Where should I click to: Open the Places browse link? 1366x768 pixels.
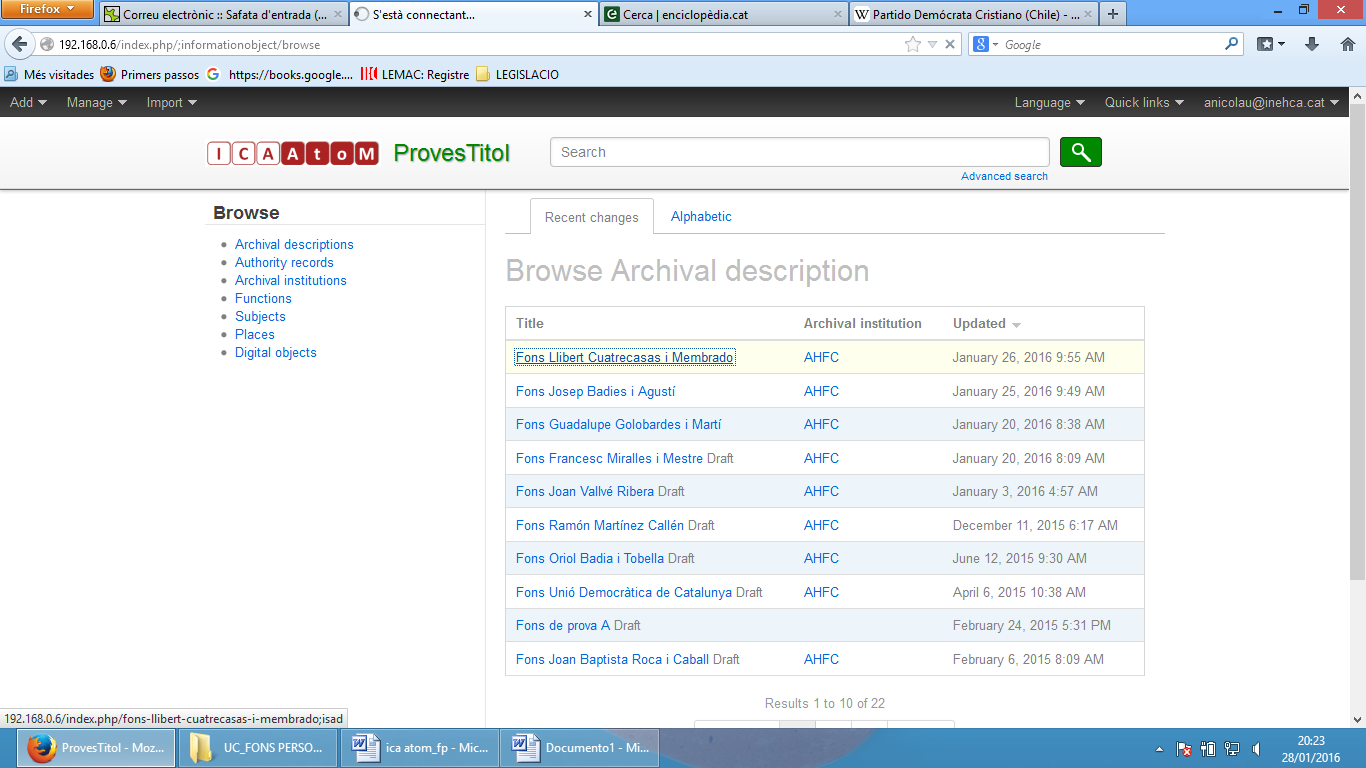(x=255, y=334)
